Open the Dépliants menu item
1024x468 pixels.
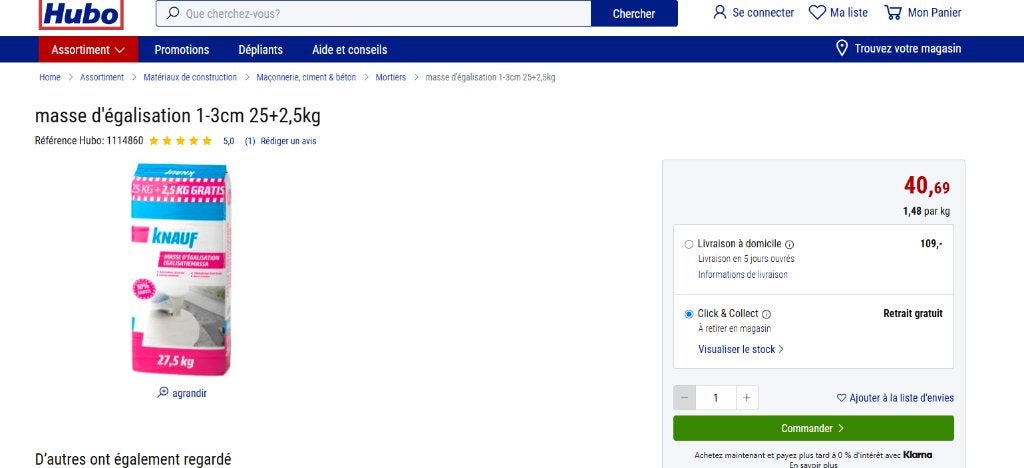click(261, 50)
